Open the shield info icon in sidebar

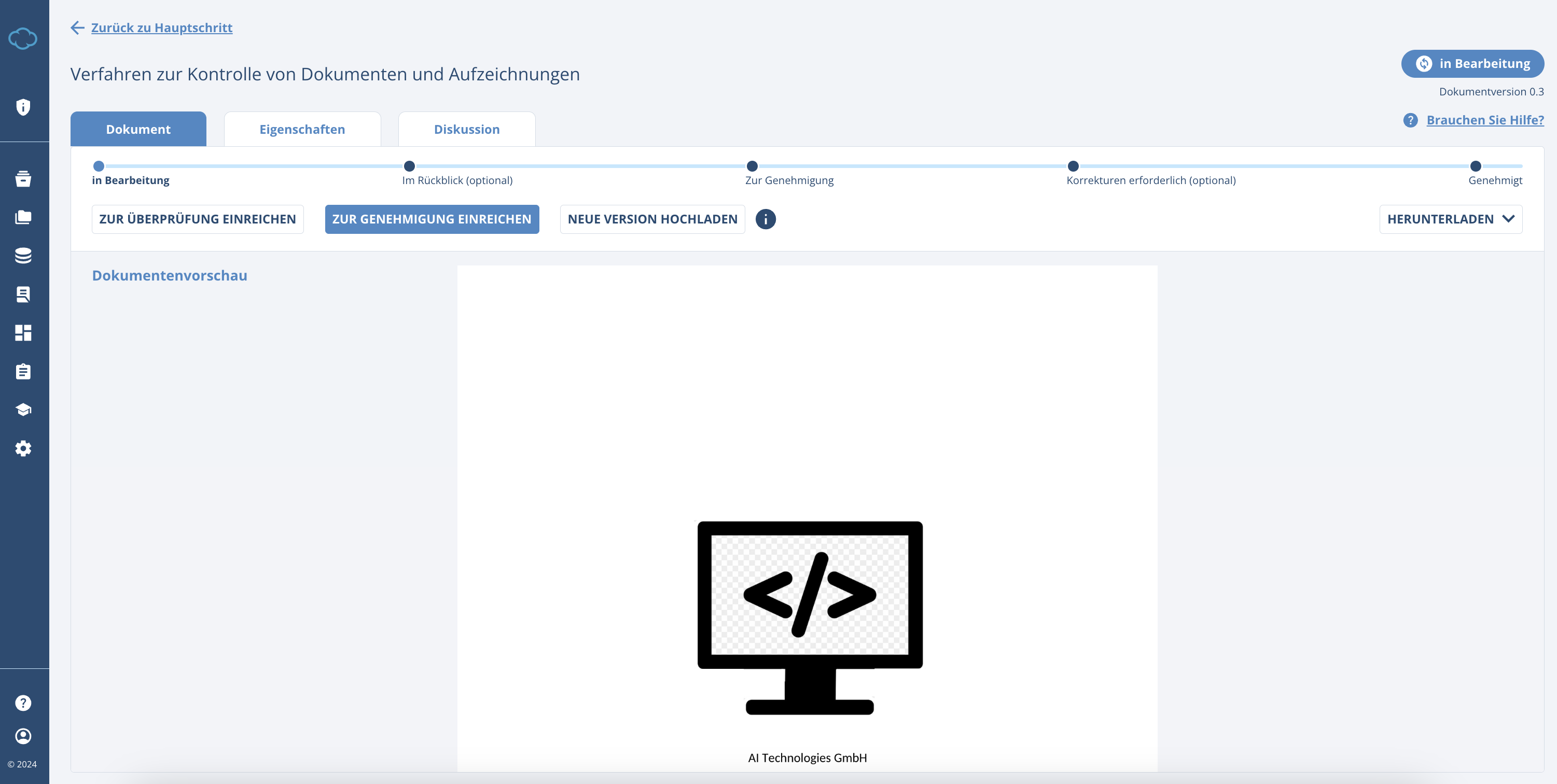(23, 107)
